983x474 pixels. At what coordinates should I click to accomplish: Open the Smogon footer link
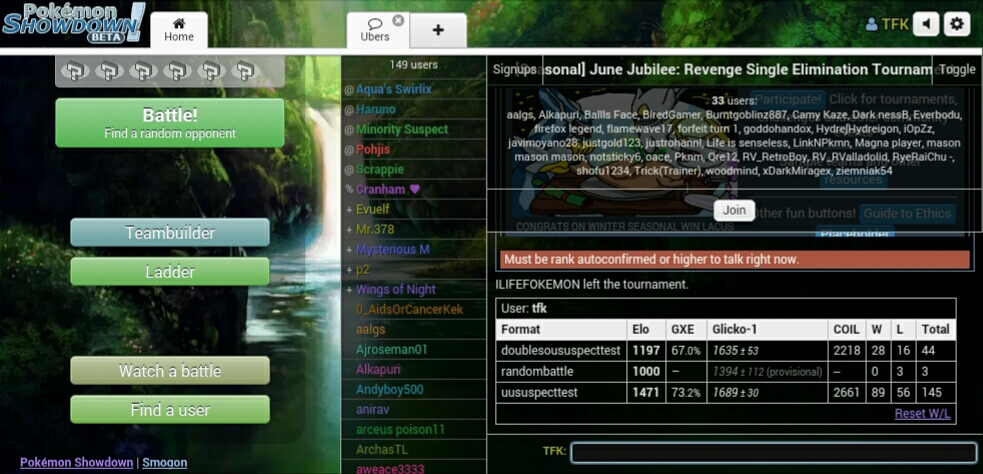click(164, 463)
